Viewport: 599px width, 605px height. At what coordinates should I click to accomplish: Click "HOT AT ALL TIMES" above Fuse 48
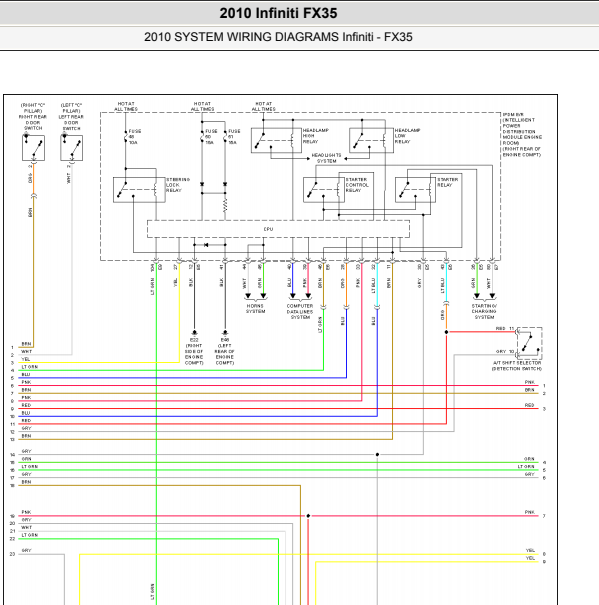pos(126,106)
